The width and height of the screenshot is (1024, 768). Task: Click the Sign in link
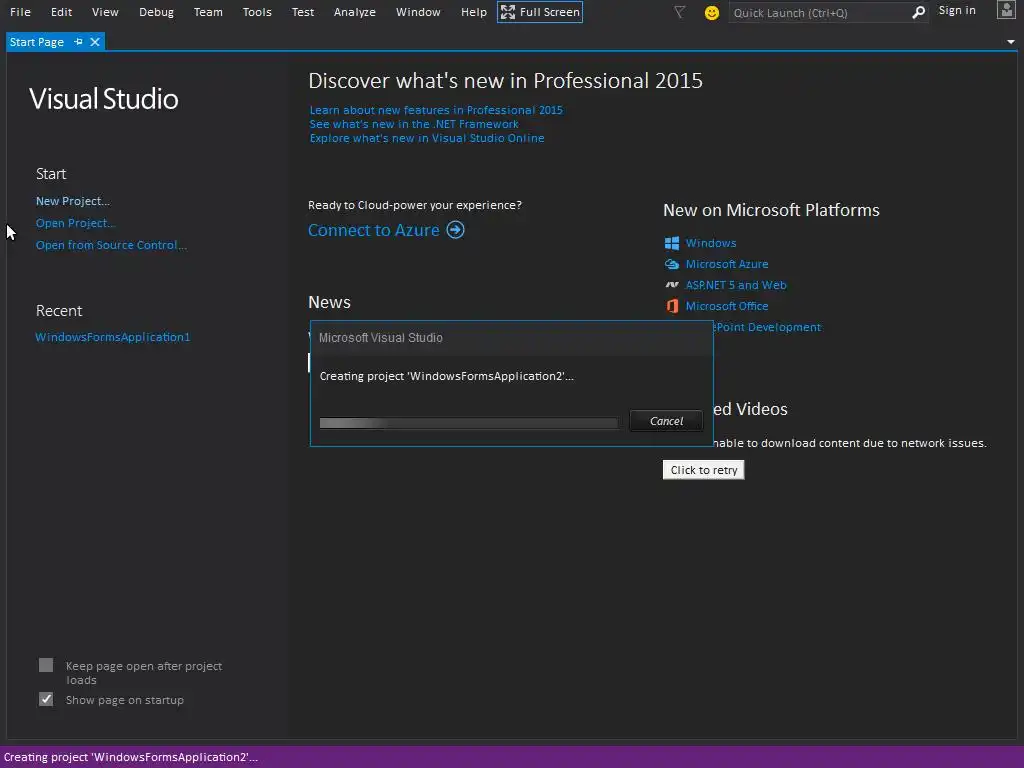[957, 10]
